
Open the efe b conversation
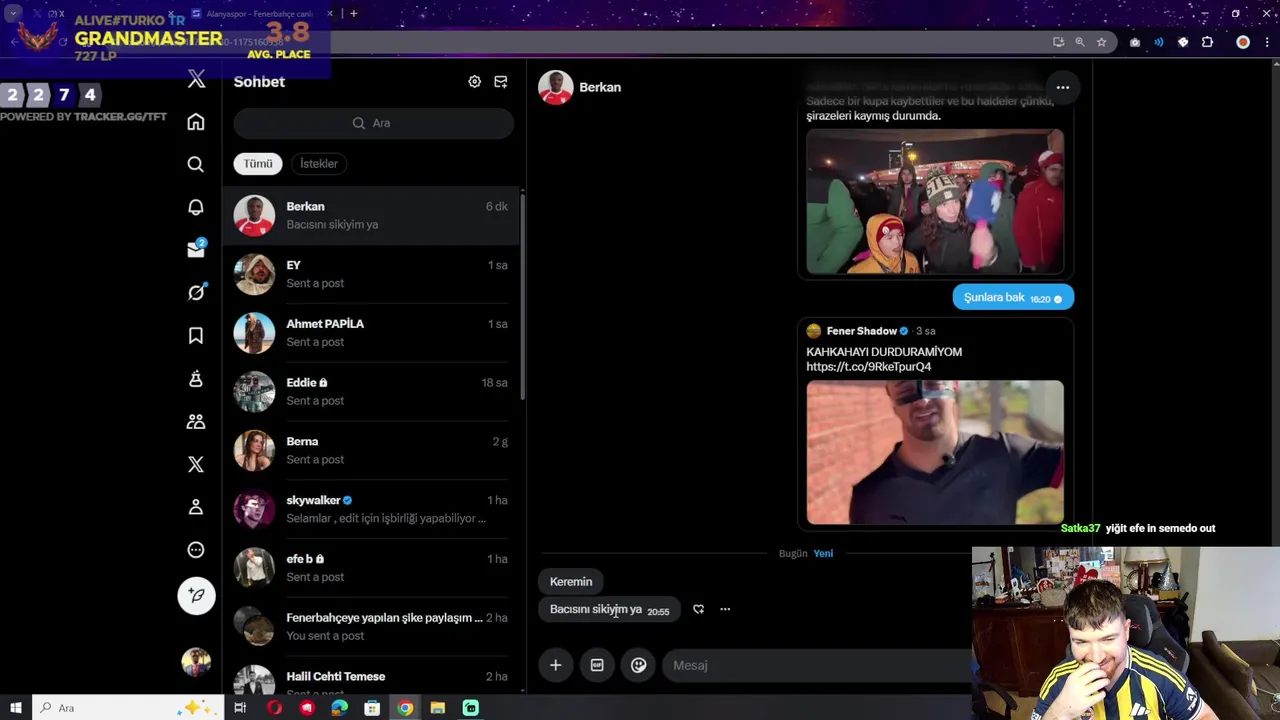(371, 568)
